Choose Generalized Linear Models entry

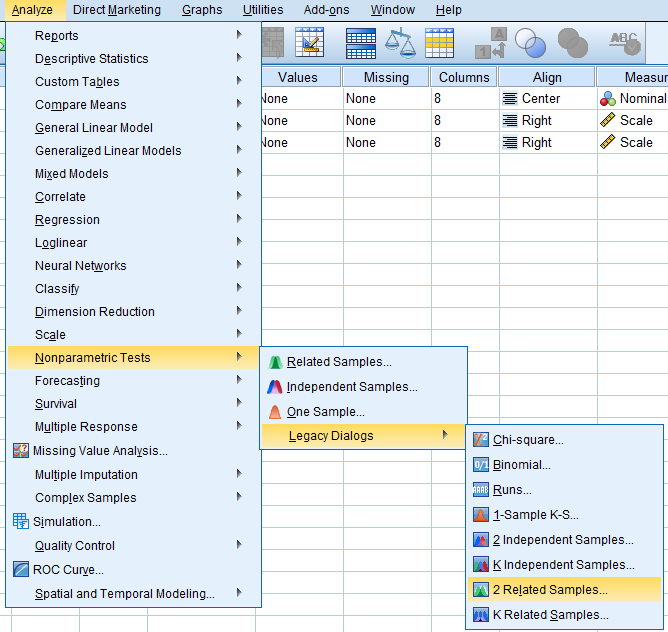[134, 150]
